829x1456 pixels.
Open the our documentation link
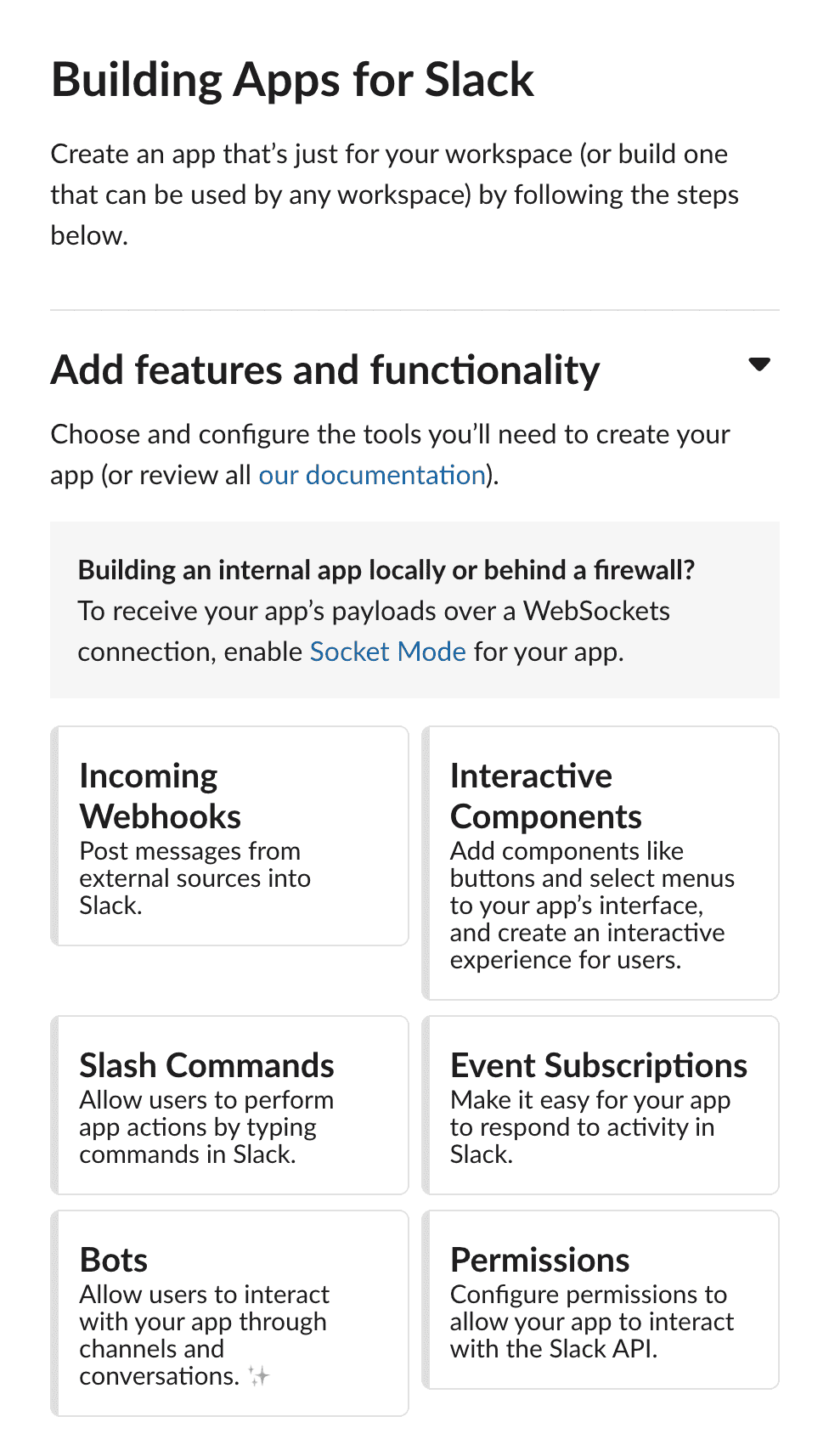pos(372,475)
